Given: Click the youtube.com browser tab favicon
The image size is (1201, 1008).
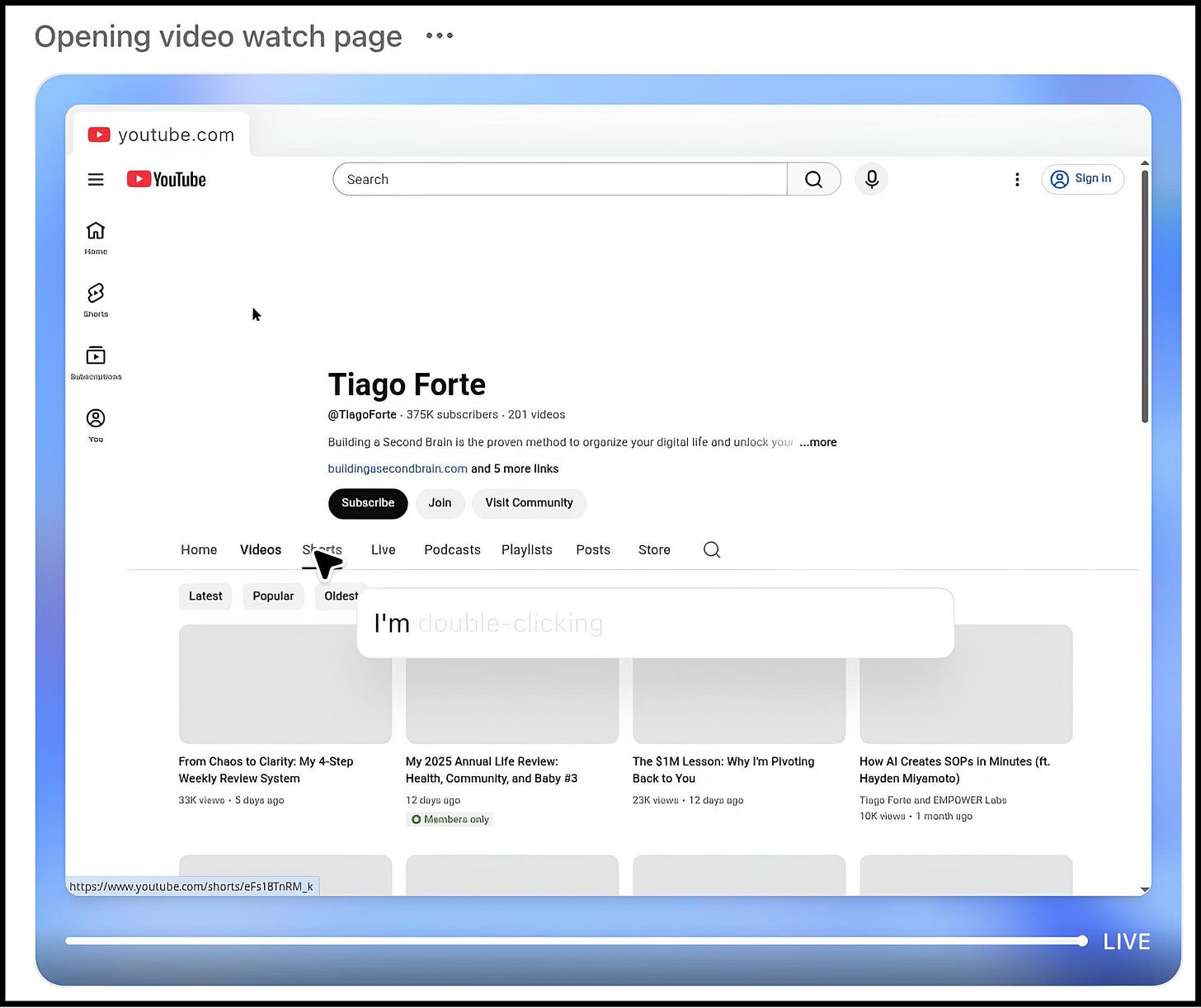Looking at the screenshot, I should point(99,134).
